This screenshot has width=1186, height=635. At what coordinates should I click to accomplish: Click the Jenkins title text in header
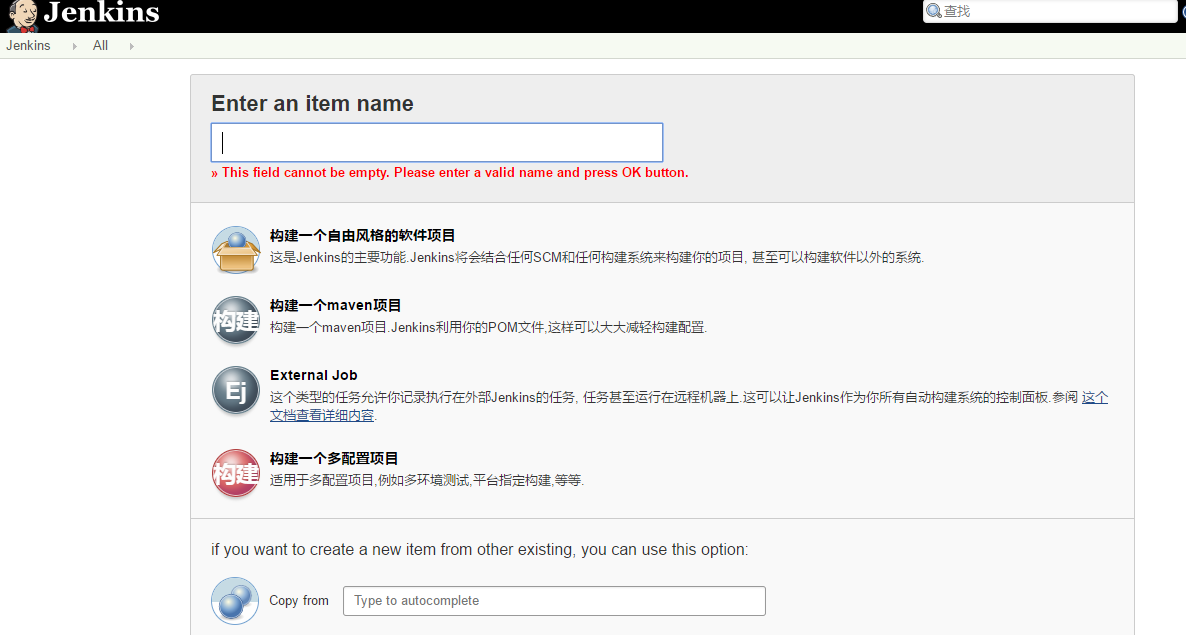coord(101,12)
